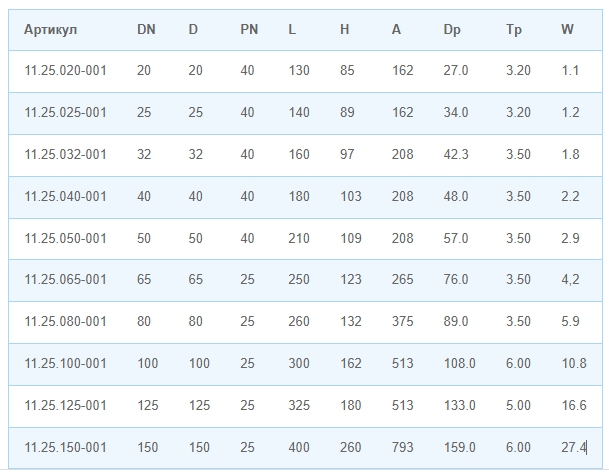Click the DN column header
The width and height of the screenshot is (609, 475).
tap(146, 29)
